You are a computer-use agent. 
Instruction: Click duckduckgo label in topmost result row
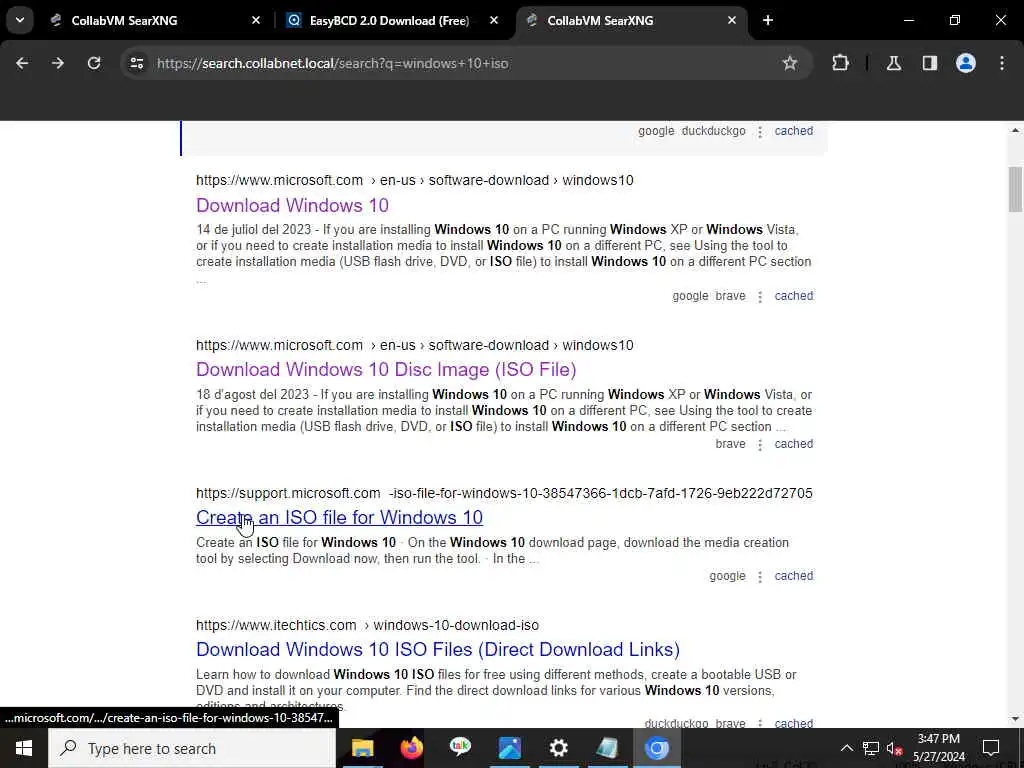[x=713, y=131]
